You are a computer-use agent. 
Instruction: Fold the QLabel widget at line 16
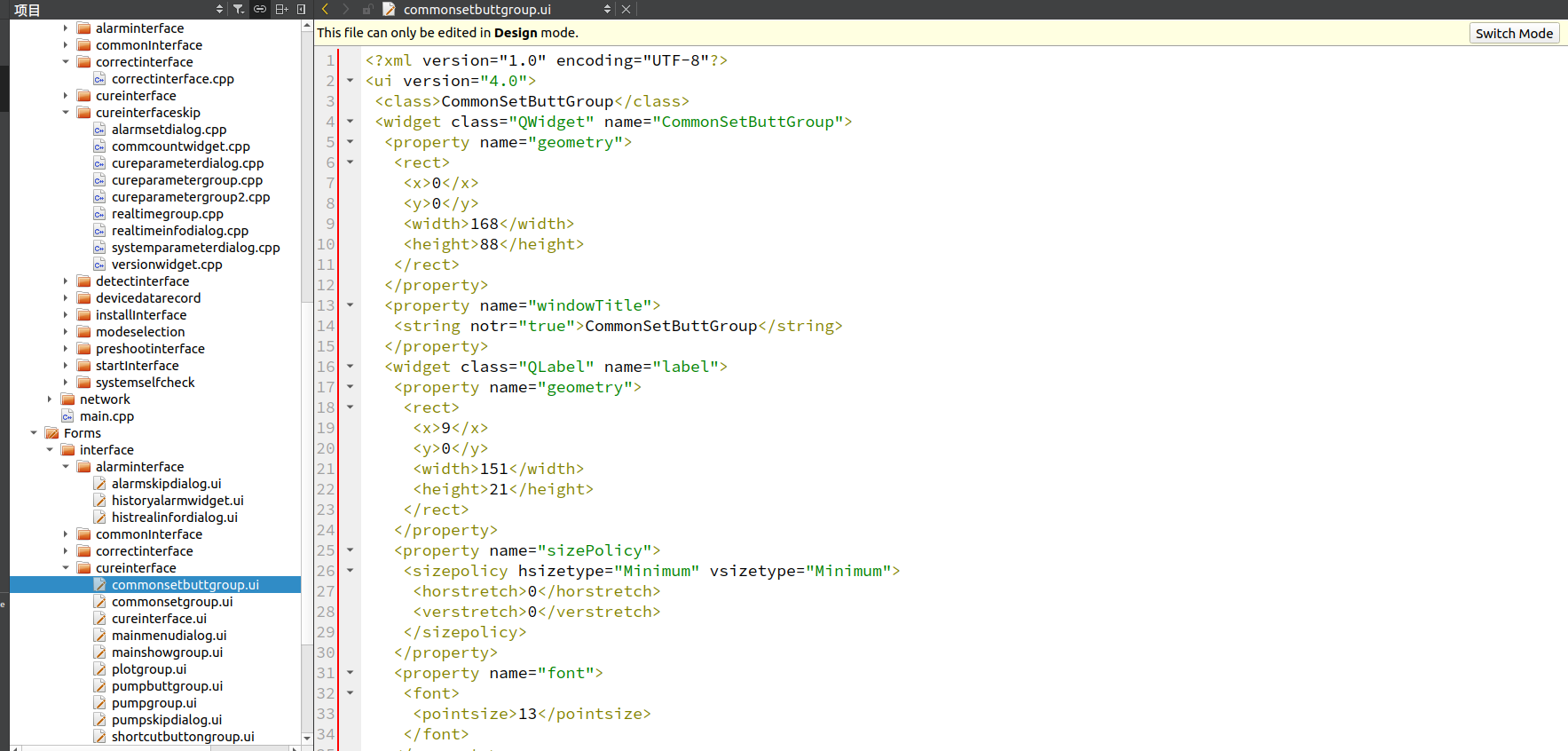click(x=350, y=367)
